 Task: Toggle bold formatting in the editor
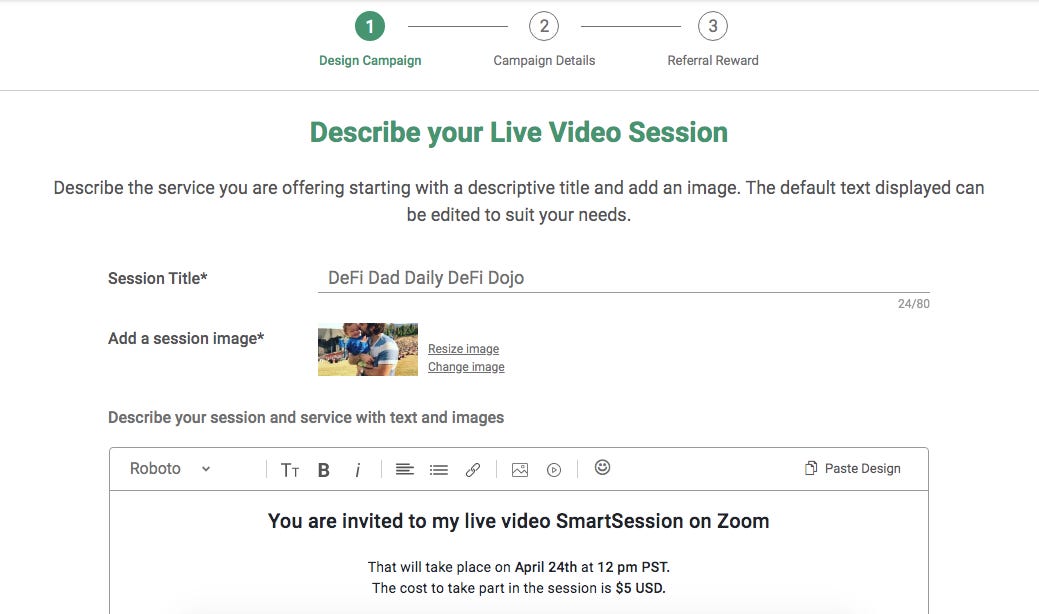[324, 470]
